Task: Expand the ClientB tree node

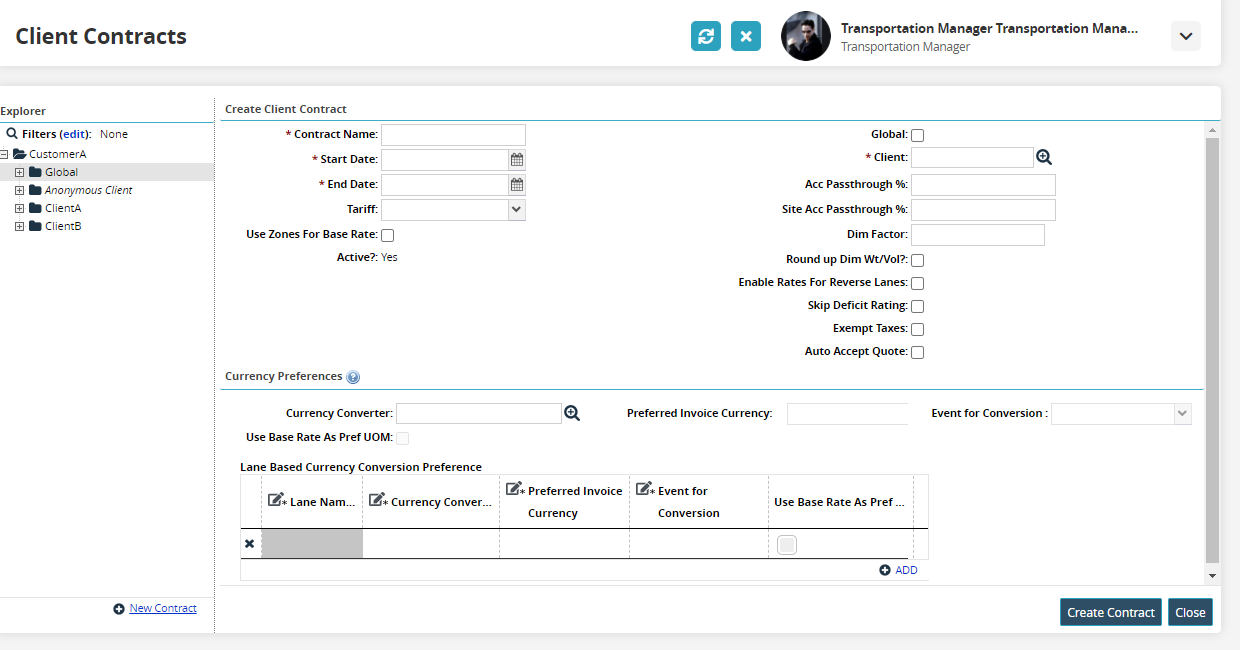Action: pos(19,226)
